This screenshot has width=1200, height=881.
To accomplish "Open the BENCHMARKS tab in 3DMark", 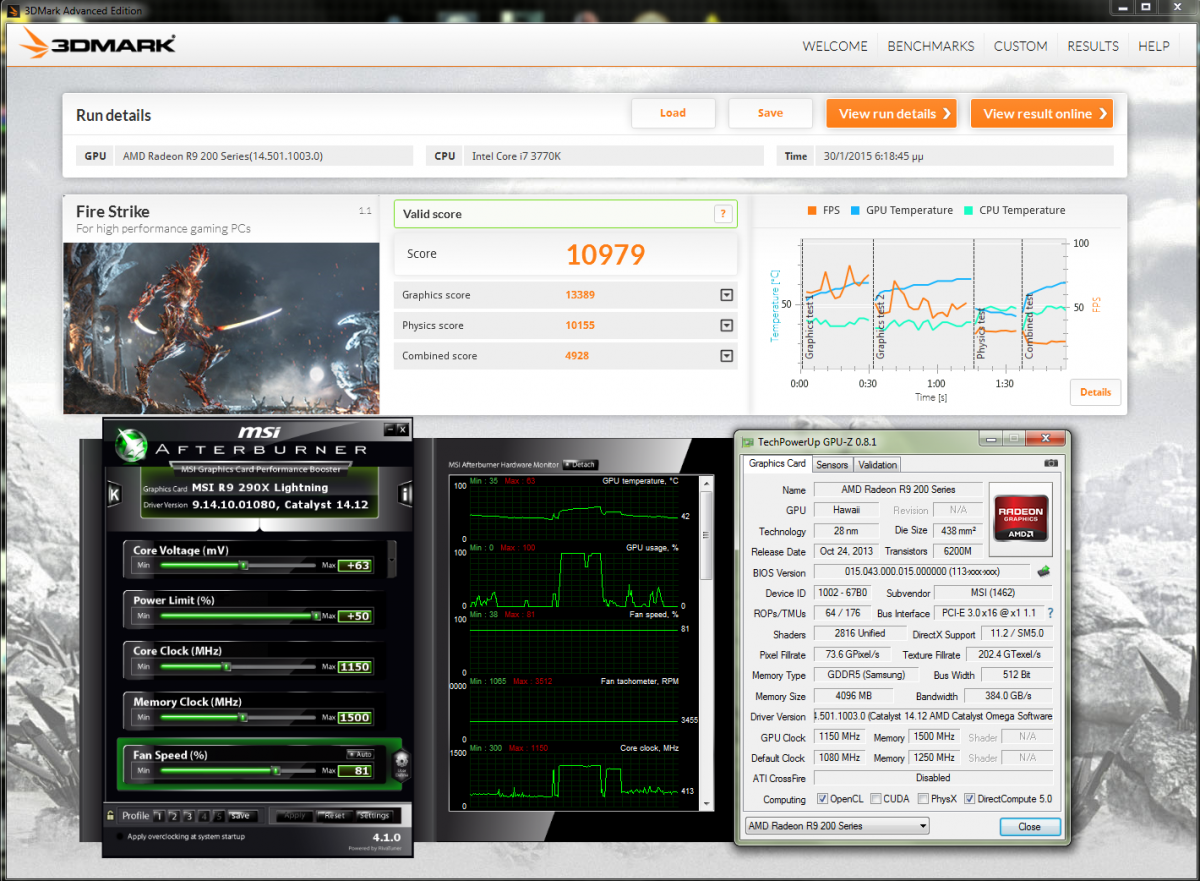I will [931, 46].
